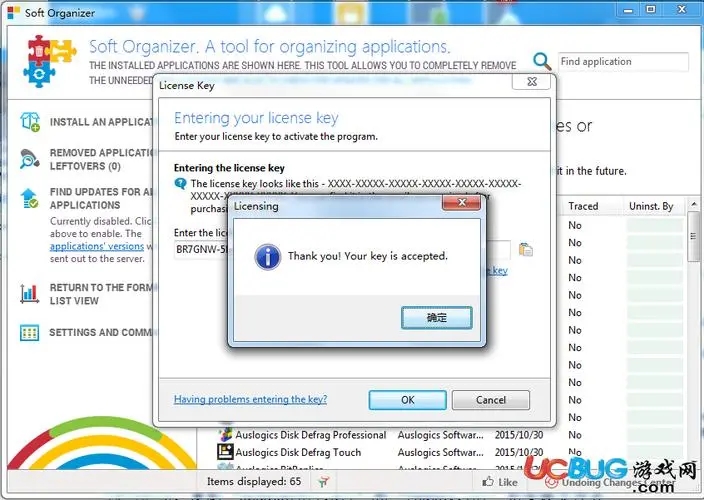The width and height of the screenshot is (704, 500).
Task: Open the applications' versions link
Action: coord(97,246)
